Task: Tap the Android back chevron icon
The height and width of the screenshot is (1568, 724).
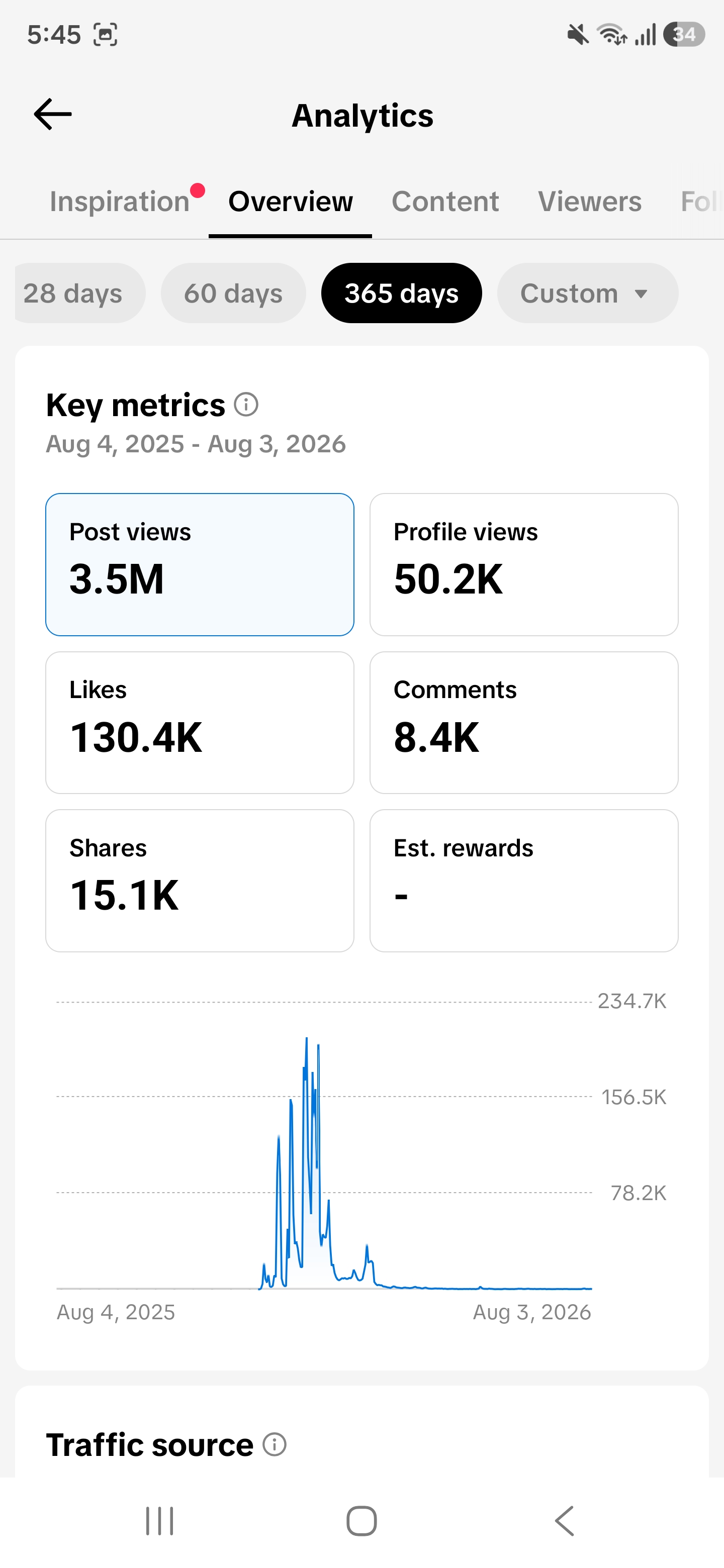Action: coord(564,1521)
